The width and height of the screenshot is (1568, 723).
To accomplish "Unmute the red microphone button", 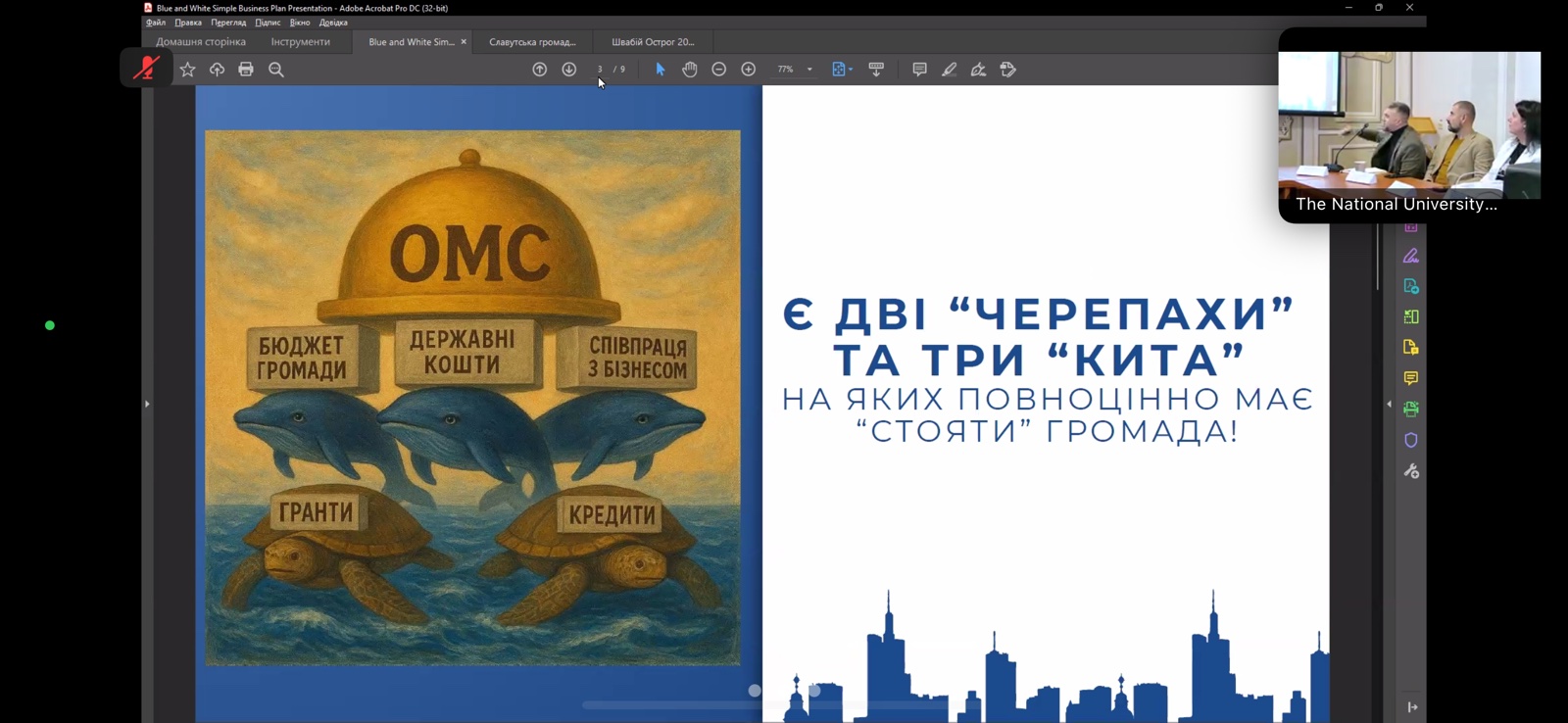I will pyautogui.click(x=146, y=69).
